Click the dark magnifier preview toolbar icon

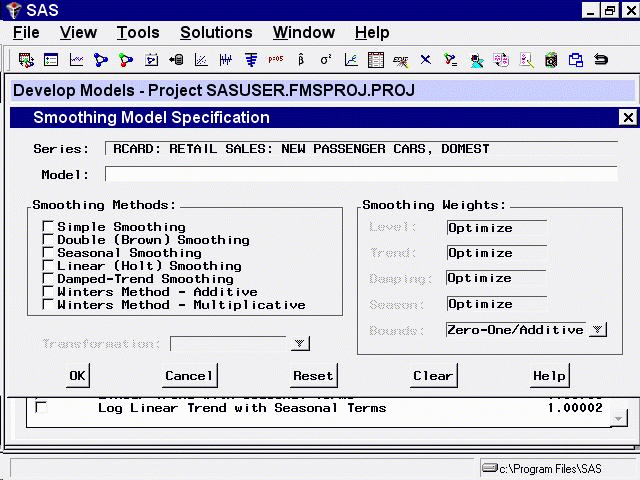[x=551, y=60]
